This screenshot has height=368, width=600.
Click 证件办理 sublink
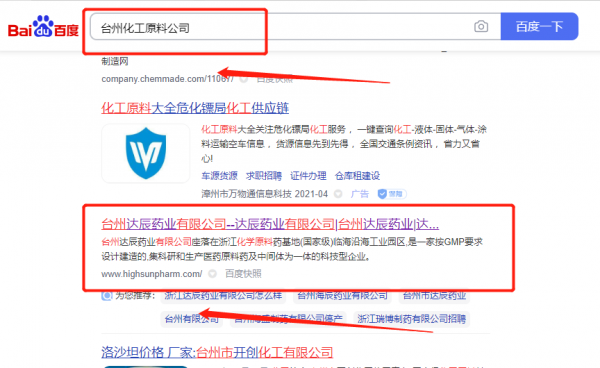click(x=308, y=176)
